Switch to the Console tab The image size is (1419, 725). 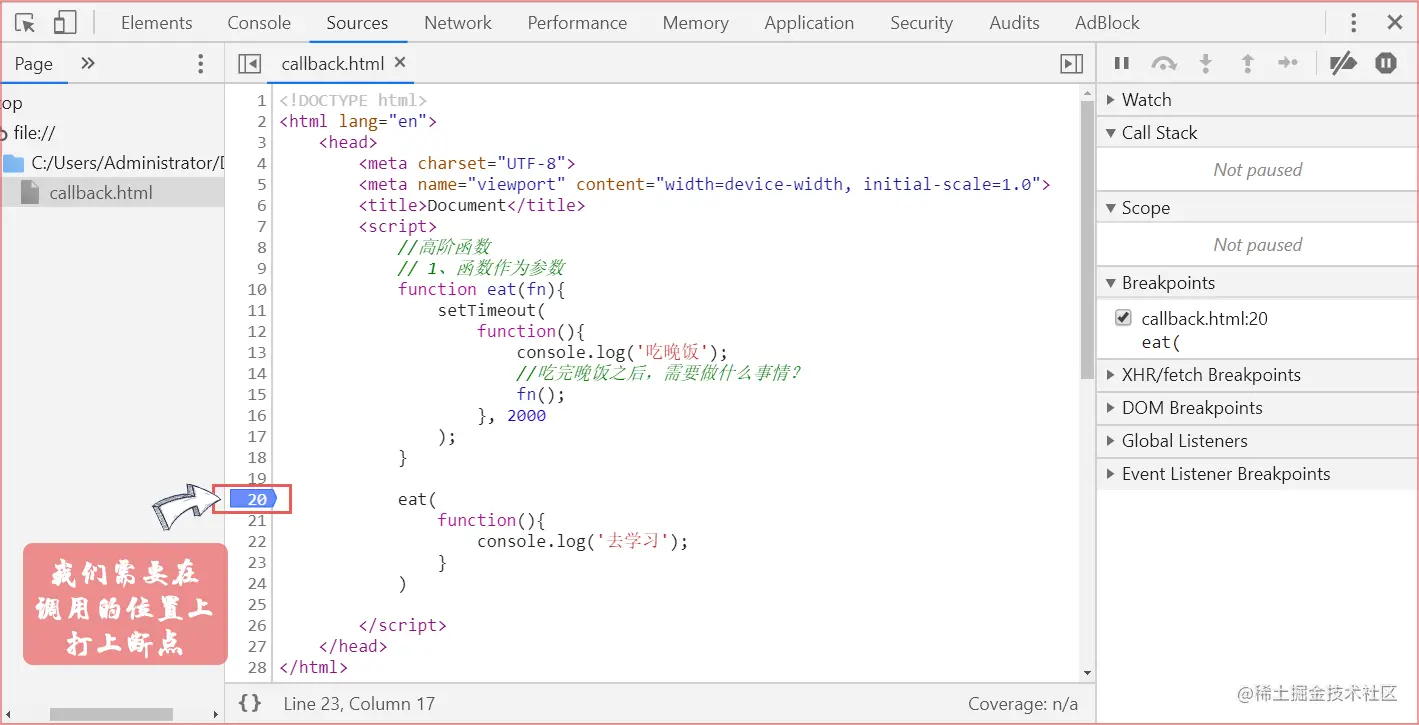click(259, 22)
